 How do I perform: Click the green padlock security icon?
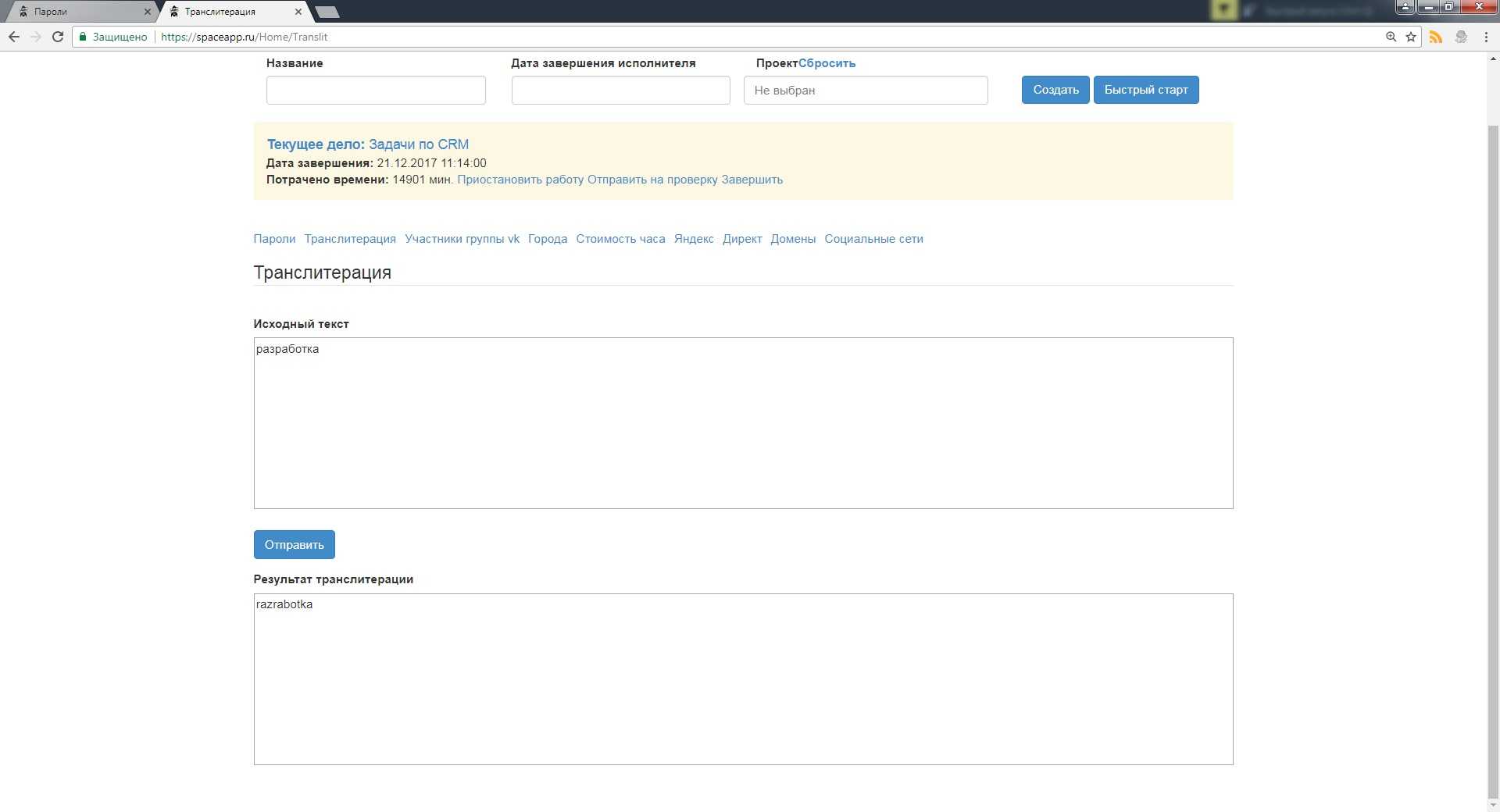(83, 37)
